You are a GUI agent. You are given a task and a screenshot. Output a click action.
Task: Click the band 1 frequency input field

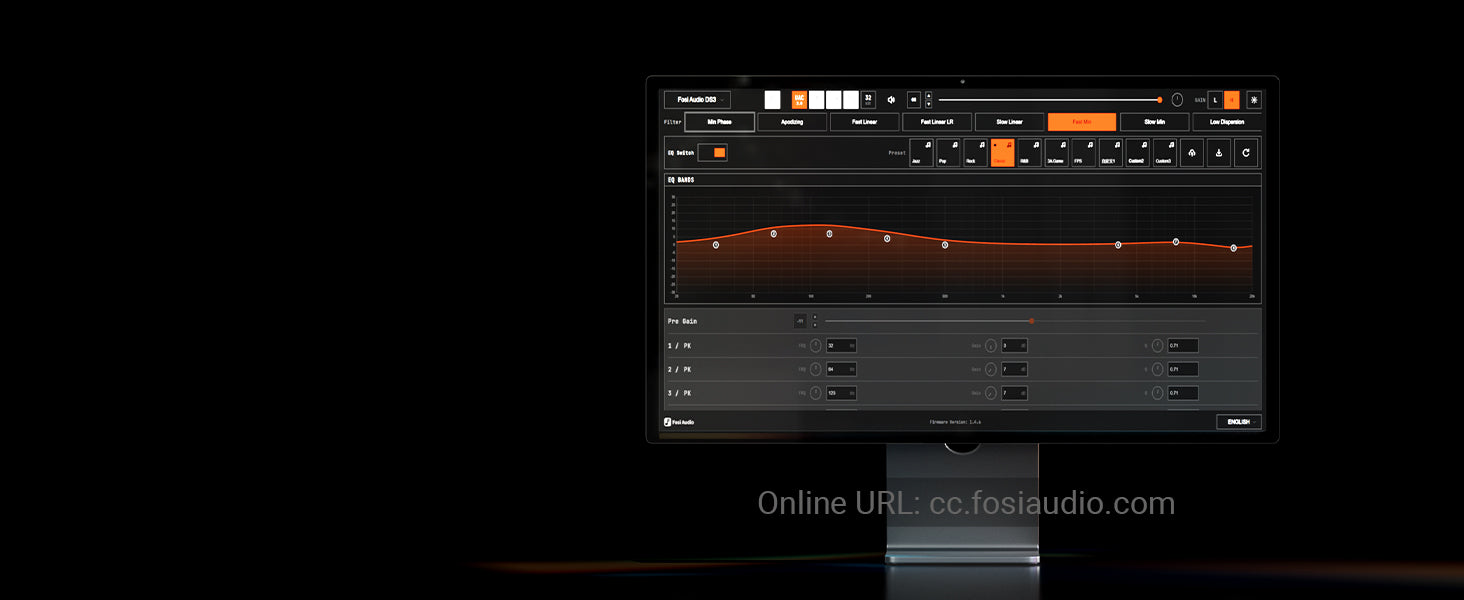click(x=840, y=346)
